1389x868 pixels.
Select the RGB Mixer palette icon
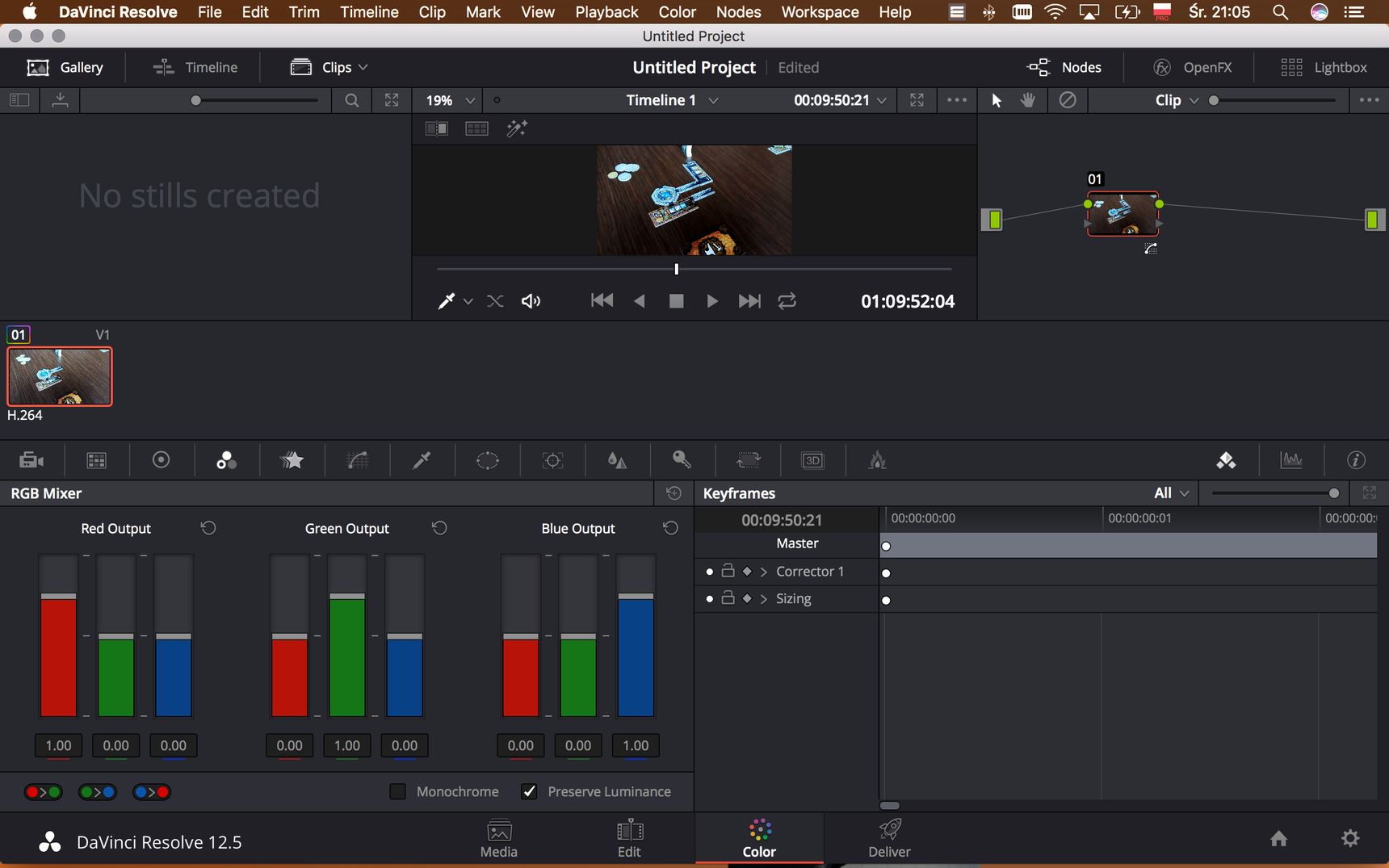pyautogui.click(x=226, y=460)
